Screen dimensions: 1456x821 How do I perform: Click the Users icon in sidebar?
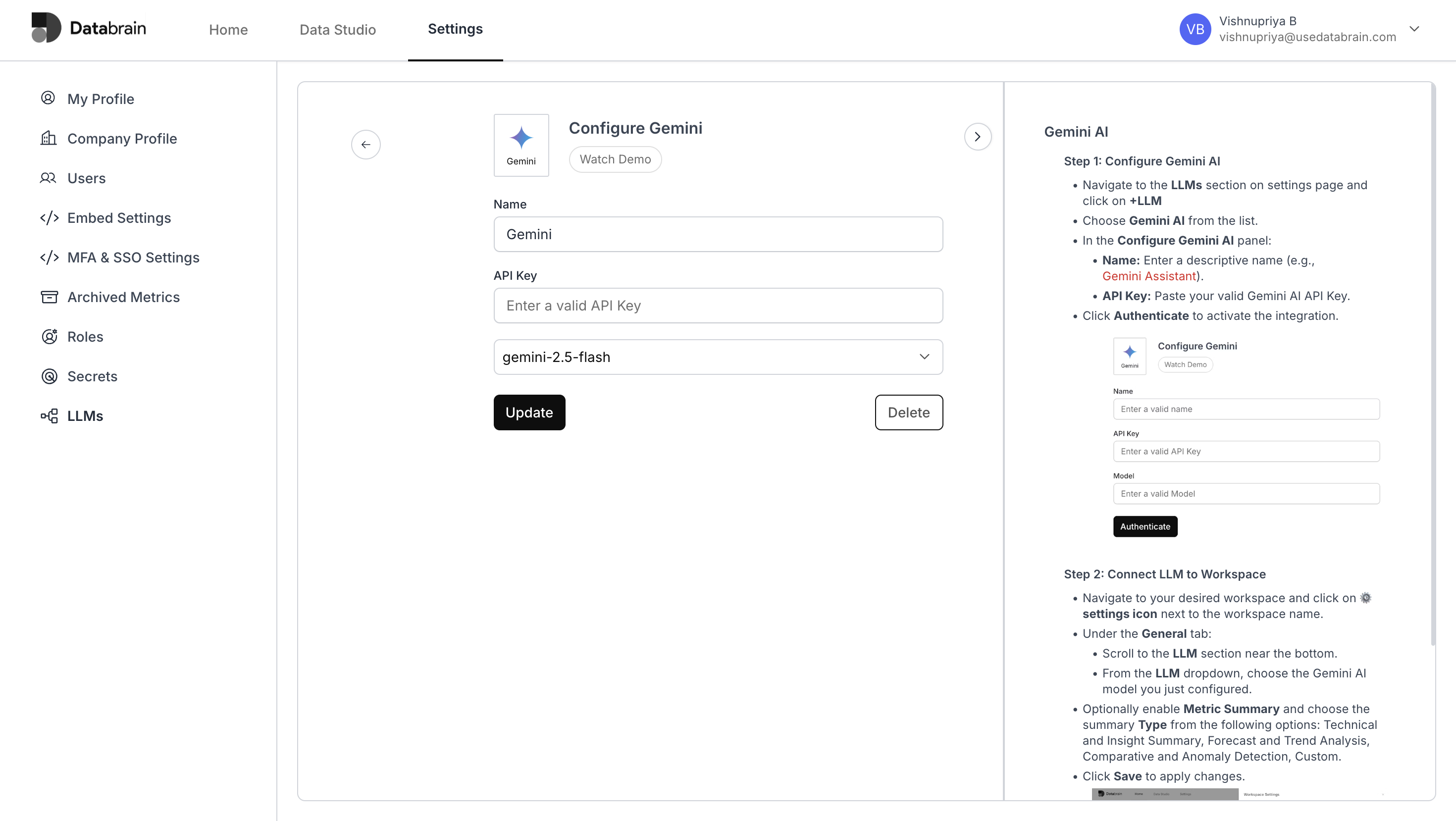tap(48, 178)
